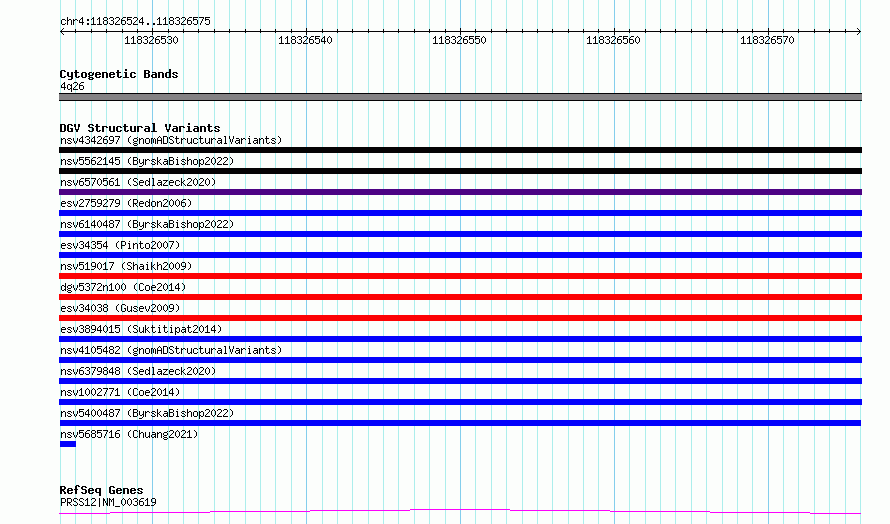Select the nsv5400487 ByrskaBishop2022 label
This screenshot has height=524, width=890.
(x=147, y=413)
